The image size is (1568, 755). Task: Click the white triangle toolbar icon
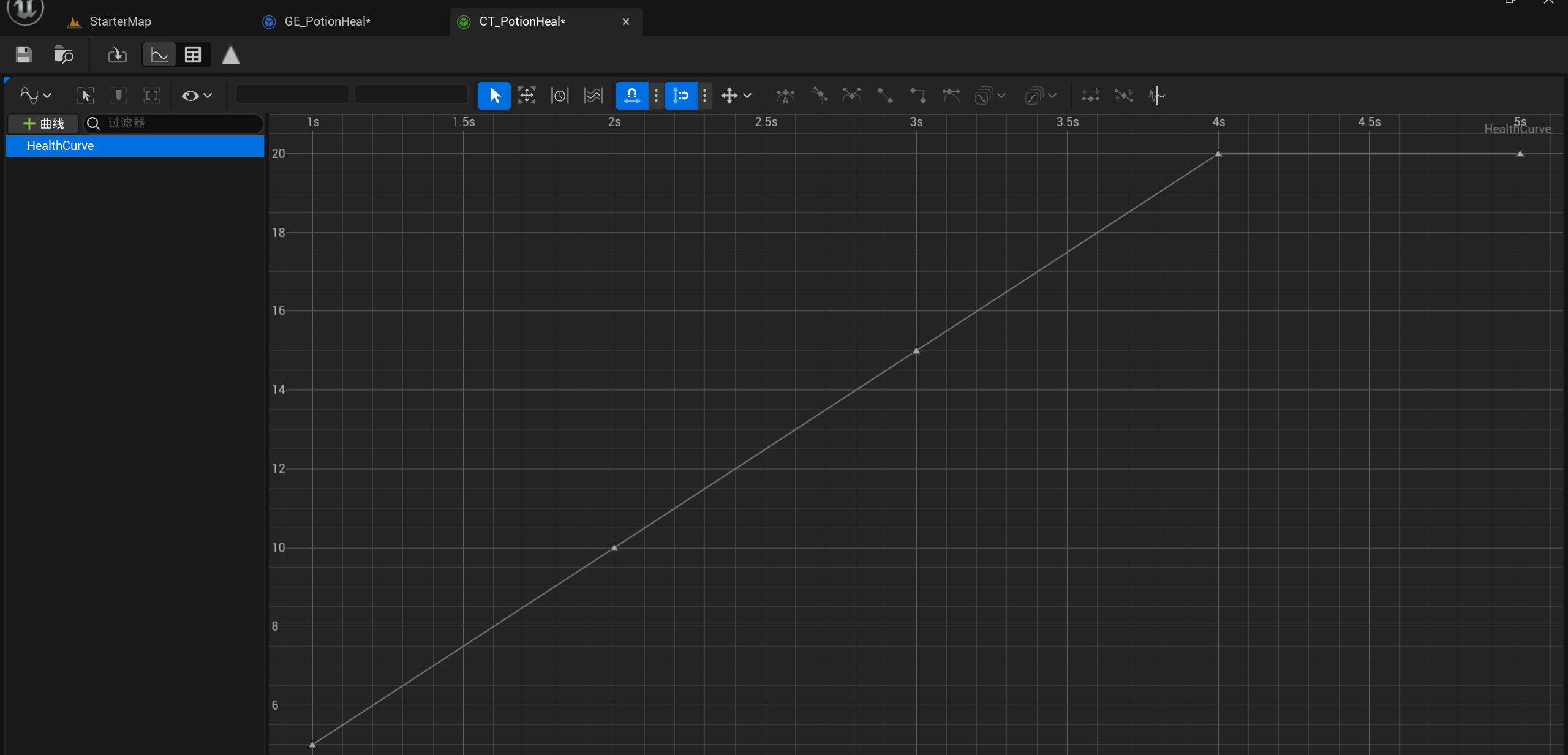(230, 55)
